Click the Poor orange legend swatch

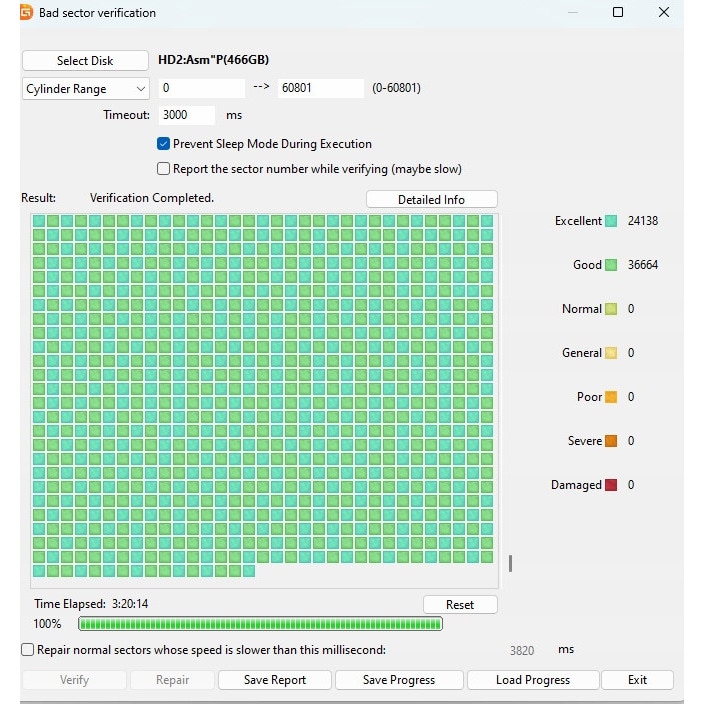(610, 397)
